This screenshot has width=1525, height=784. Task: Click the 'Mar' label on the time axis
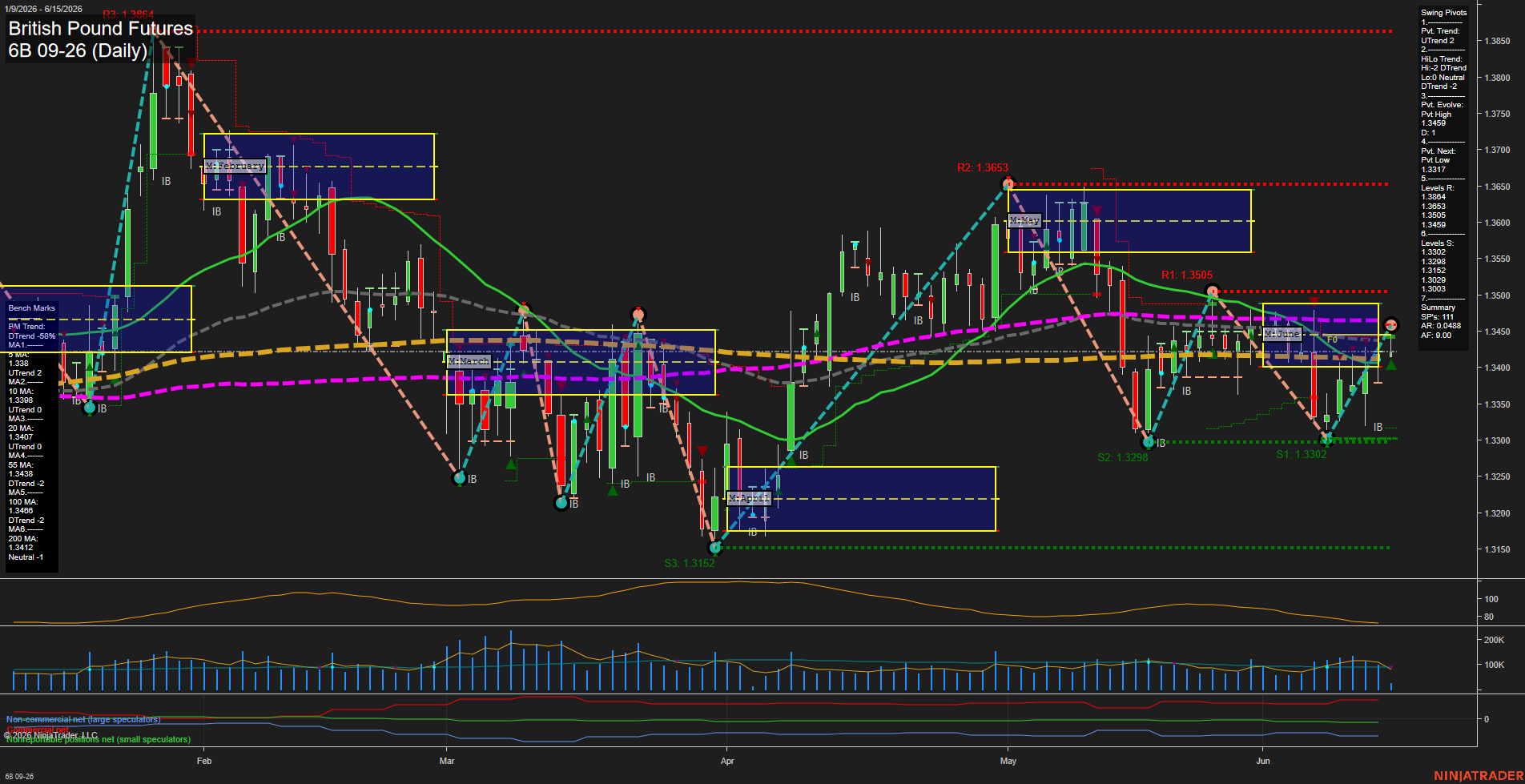(447, 762)
